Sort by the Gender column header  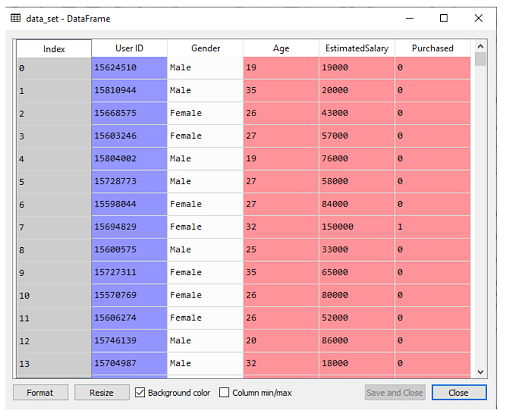(205, 49)
